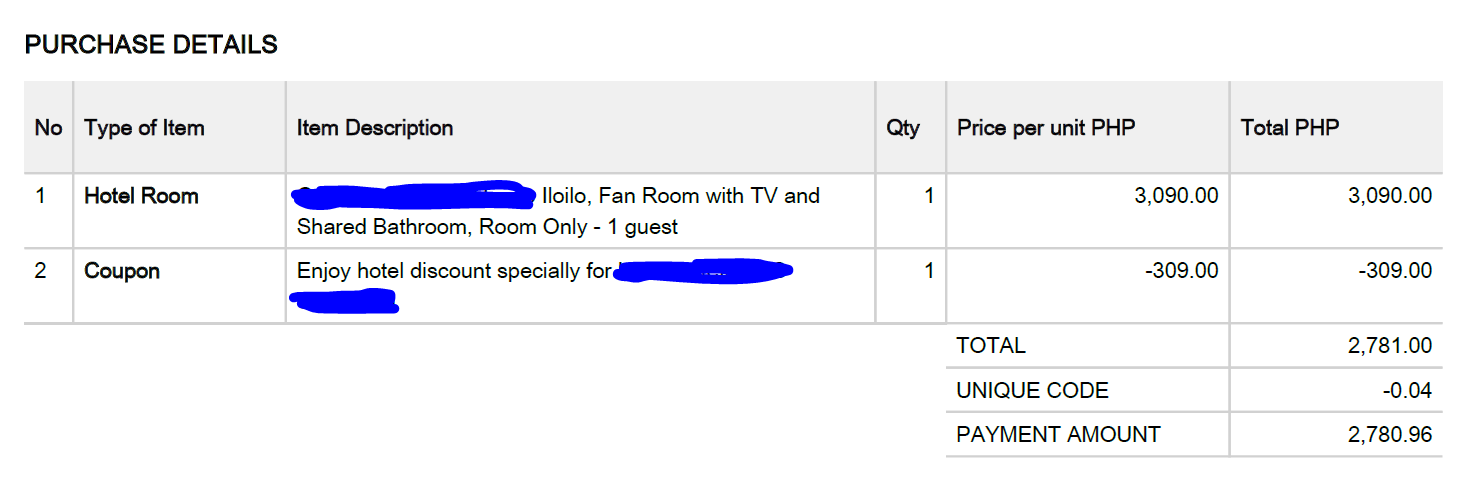1479x496 pixels.
Task: Select the Coupon row total -309.00
Action: point(1395,271)
